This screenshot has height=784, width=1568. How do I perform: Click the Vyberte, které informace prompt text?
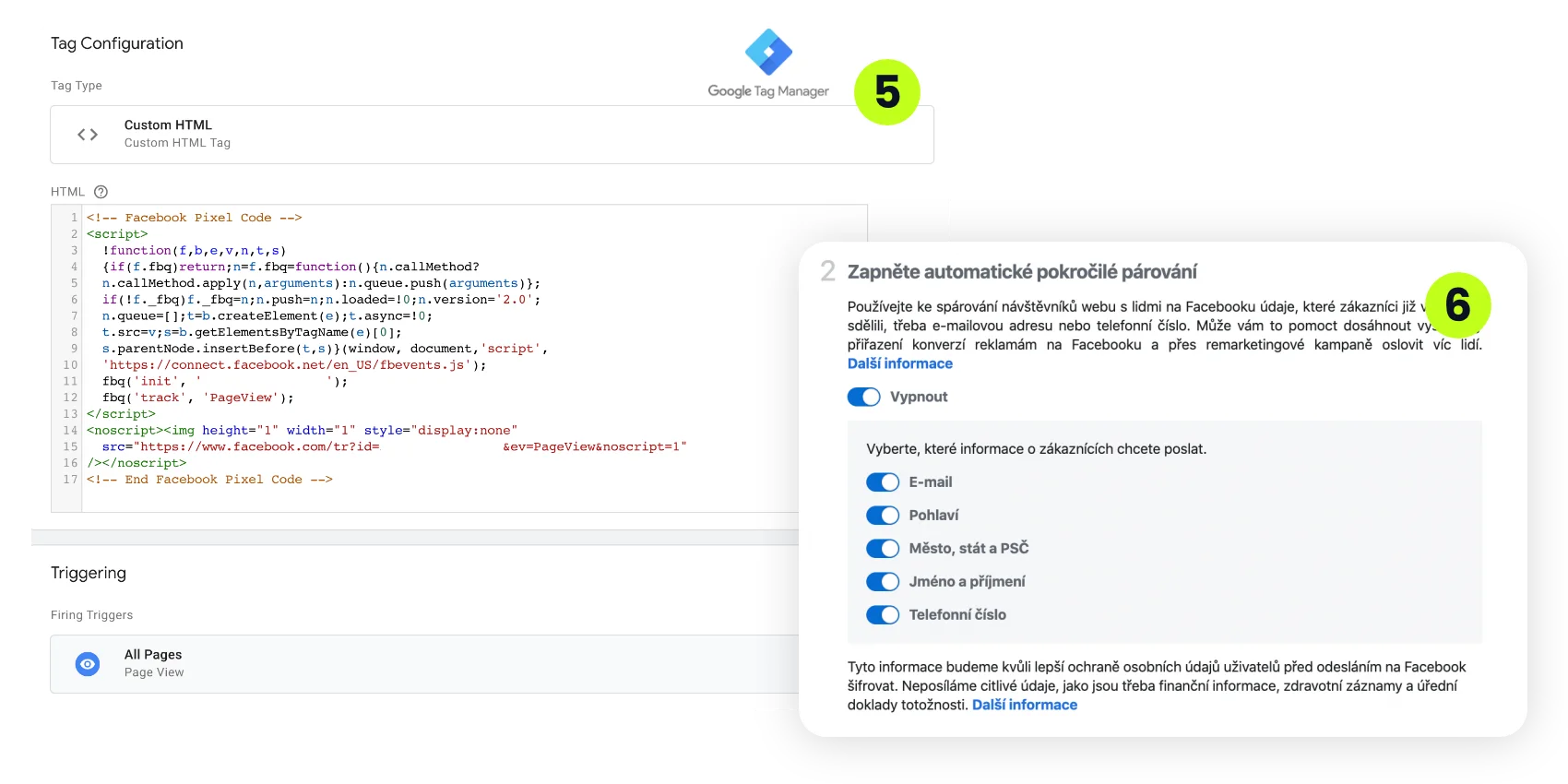(1036, 449)
